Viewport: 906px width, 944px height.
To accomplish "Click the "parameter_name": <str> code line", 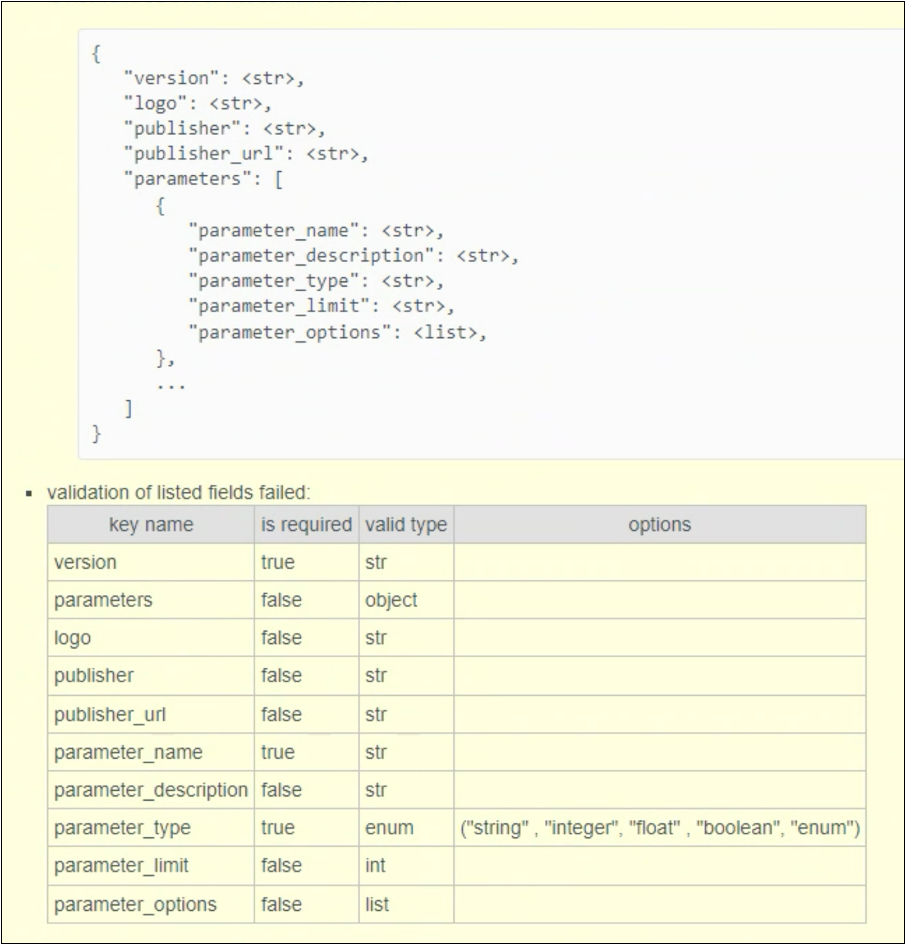I will click(x=316, y=231).
